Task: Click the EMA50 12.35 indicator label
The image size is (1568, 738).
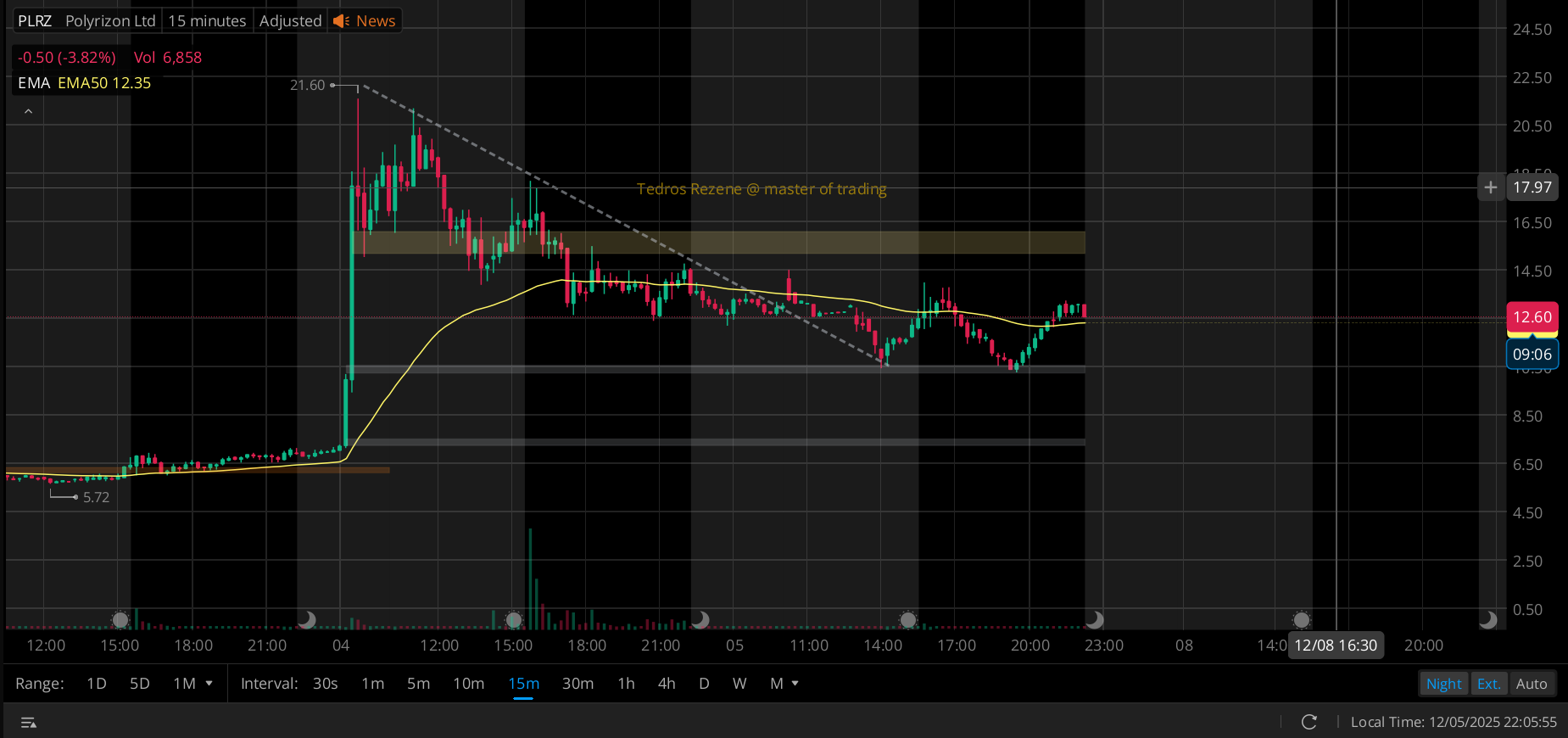Action: point(104,83)
